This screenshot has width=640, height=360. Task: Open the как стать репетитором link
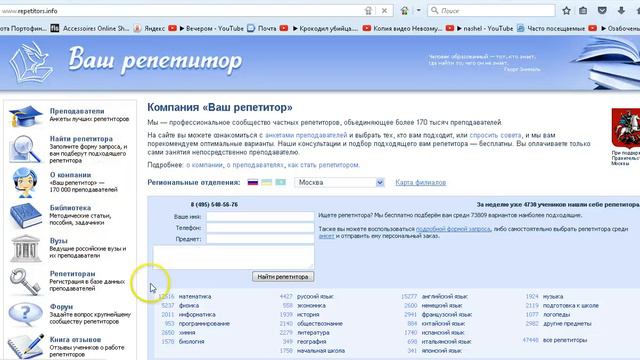tap(323, 165)
